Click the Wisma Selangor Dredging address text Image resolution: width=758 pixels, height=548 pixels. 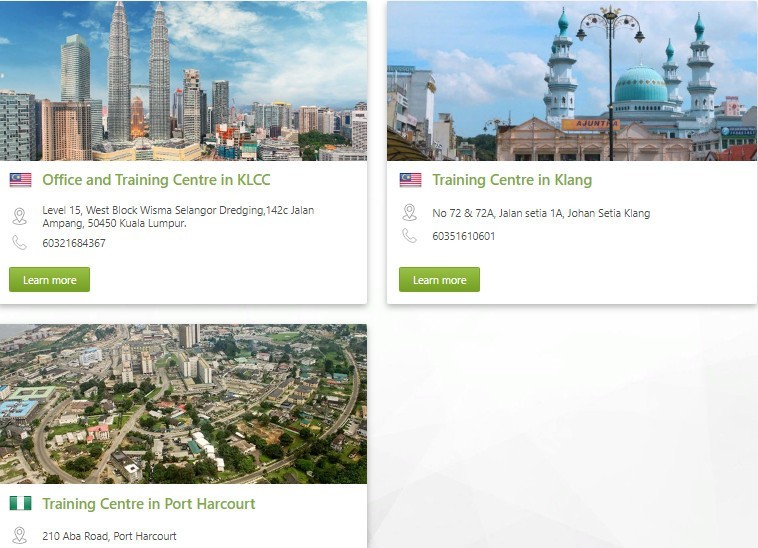(x=178, y=216)
